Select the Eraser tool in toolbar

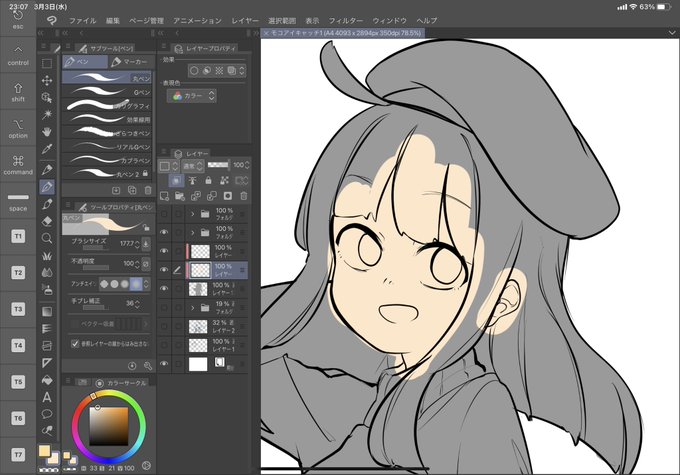click(x=47, y=221)
